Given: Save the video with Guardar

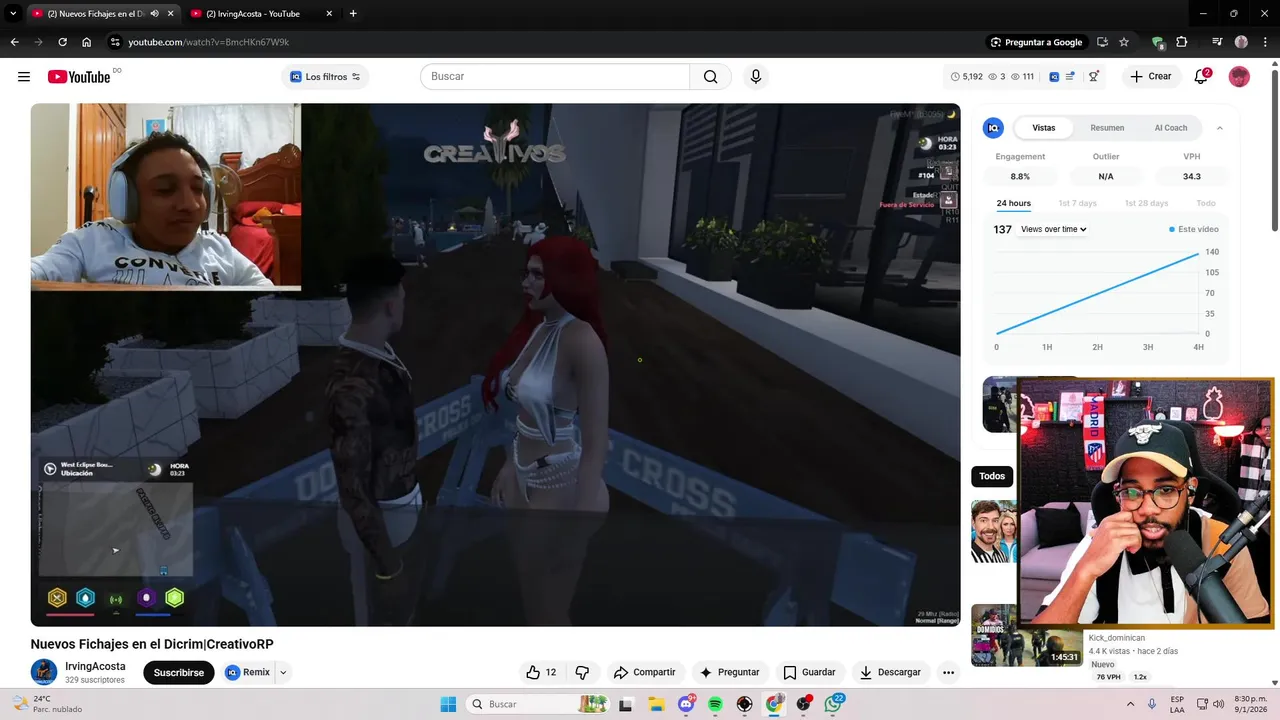Looking at the screenshot, I should [x=809, y=672].
